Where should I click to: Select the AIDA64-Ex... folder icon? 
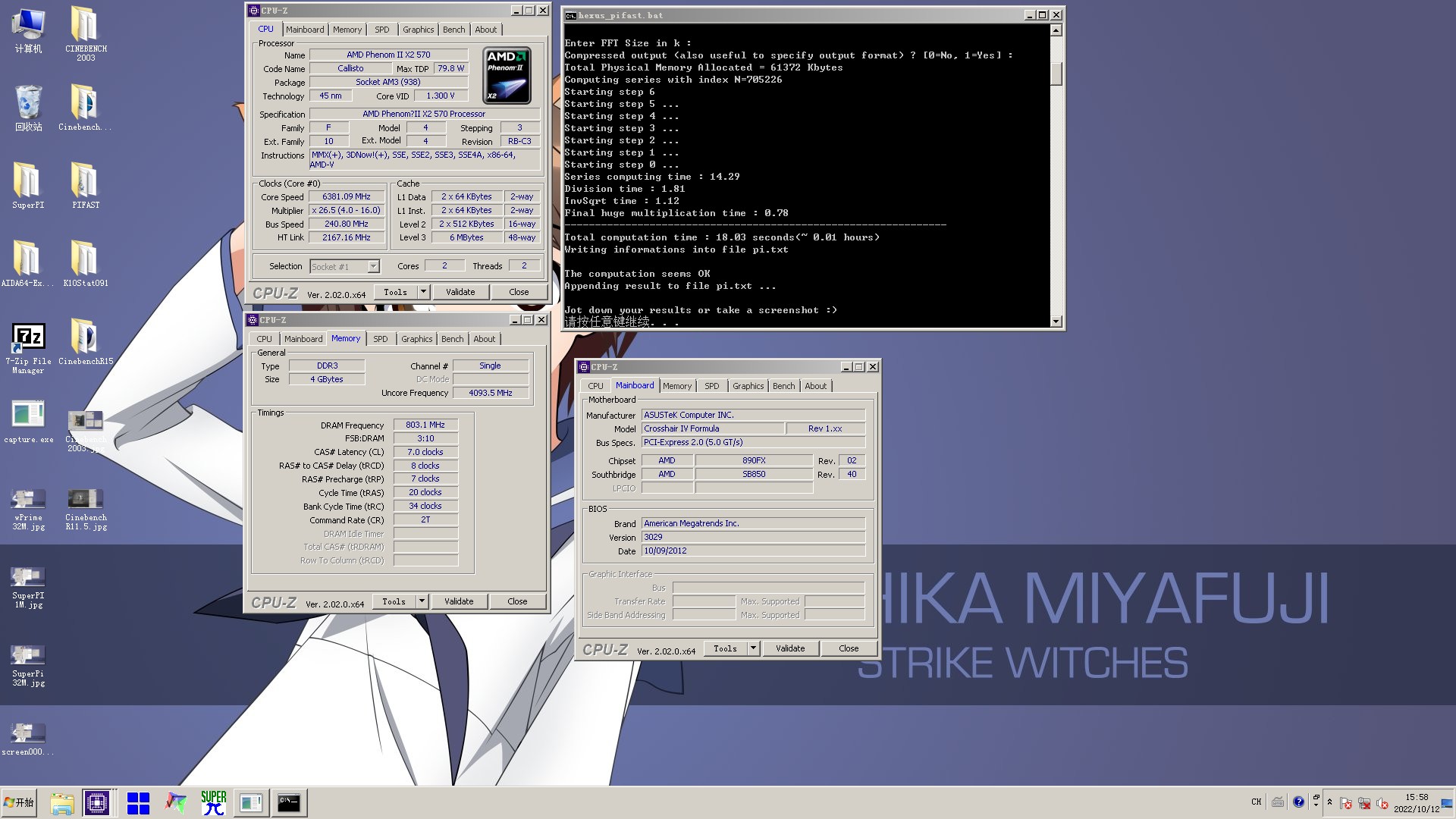click(x=28, y=264)
